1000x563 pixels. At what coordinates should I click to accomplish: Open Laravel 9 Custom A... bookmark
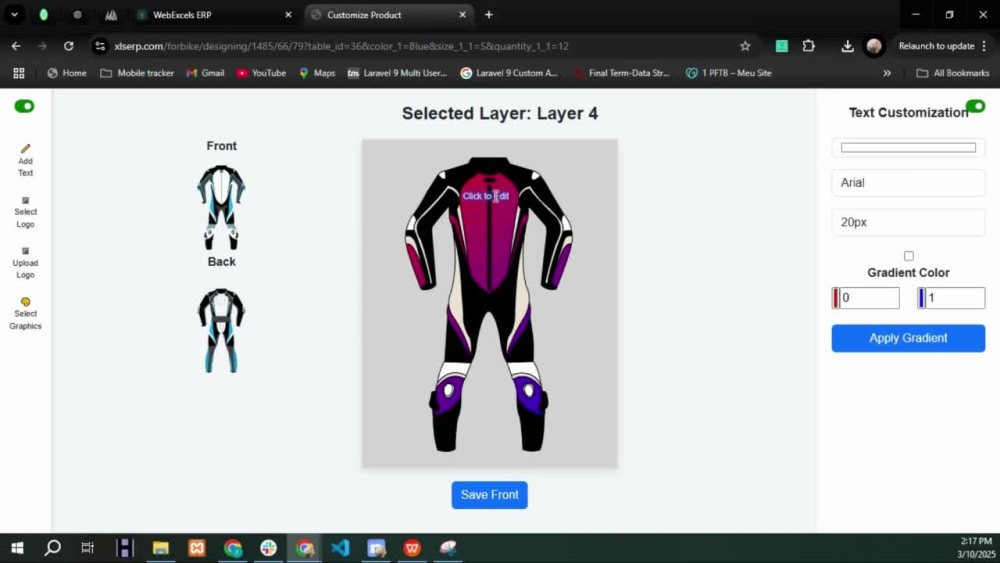[x=509, y=73]
